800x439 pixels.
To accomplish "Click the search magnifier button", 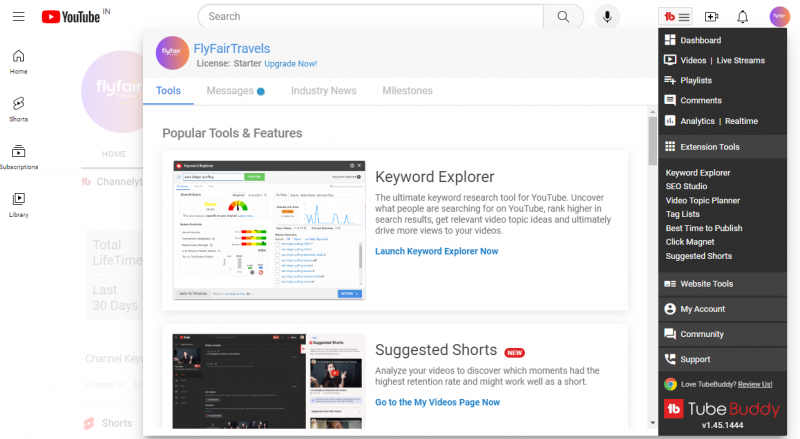I will (x=564, y=17).
